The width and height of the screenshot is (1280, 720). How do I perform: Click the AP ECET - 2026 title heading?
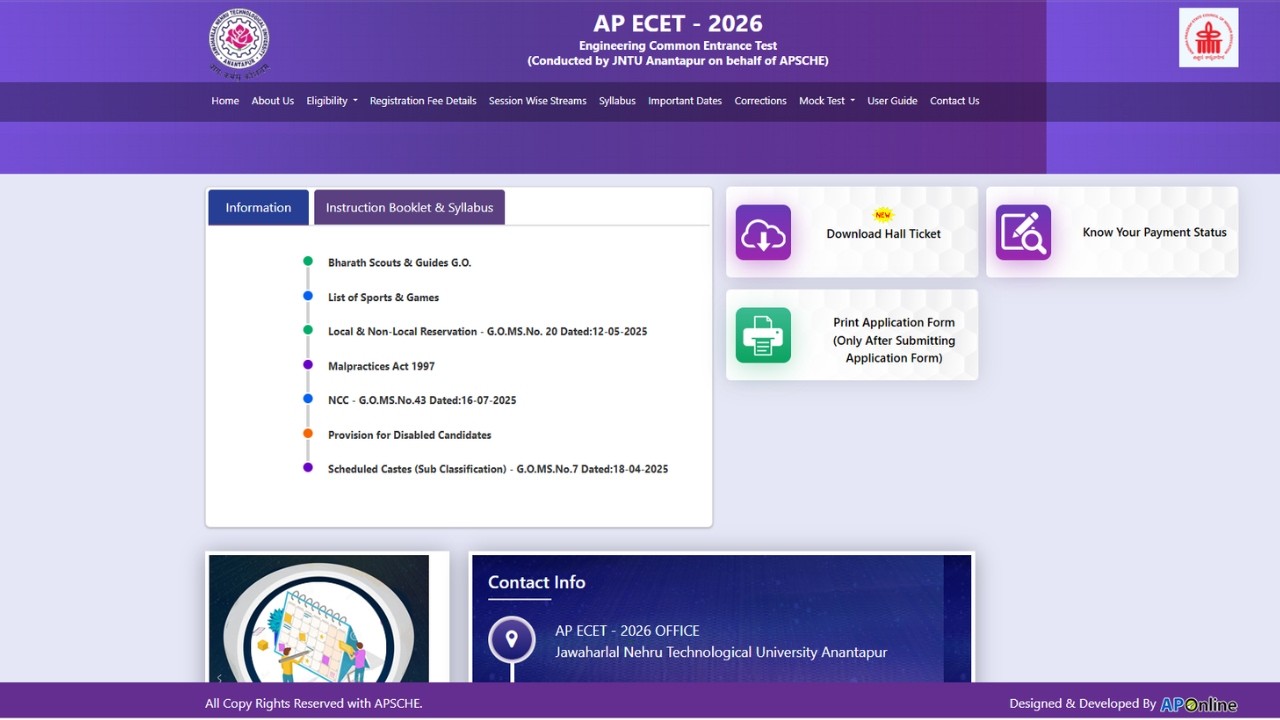coord(678,23)
